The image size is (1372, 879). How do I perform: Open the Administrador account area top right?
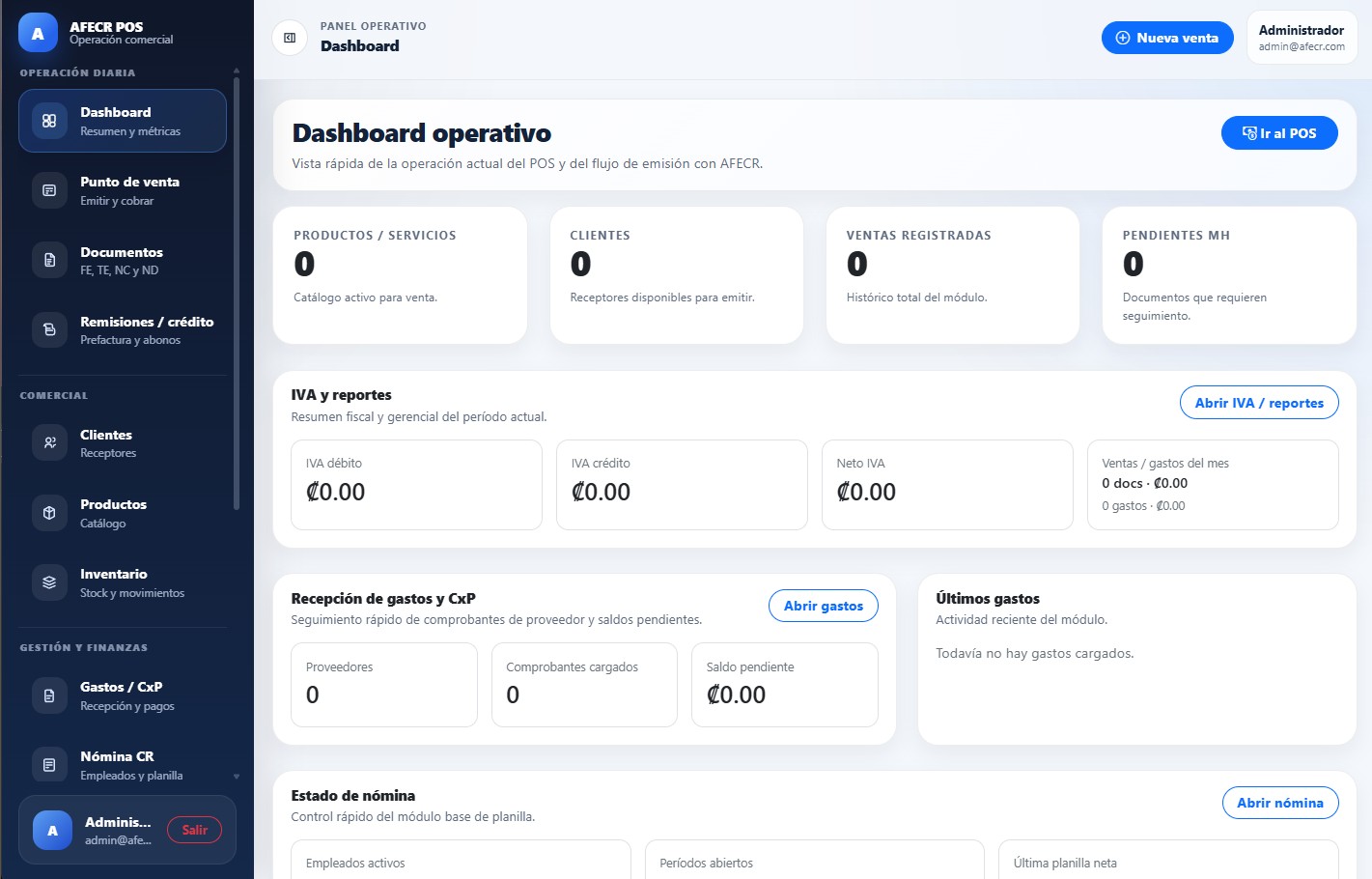(x=1302, y=37)
